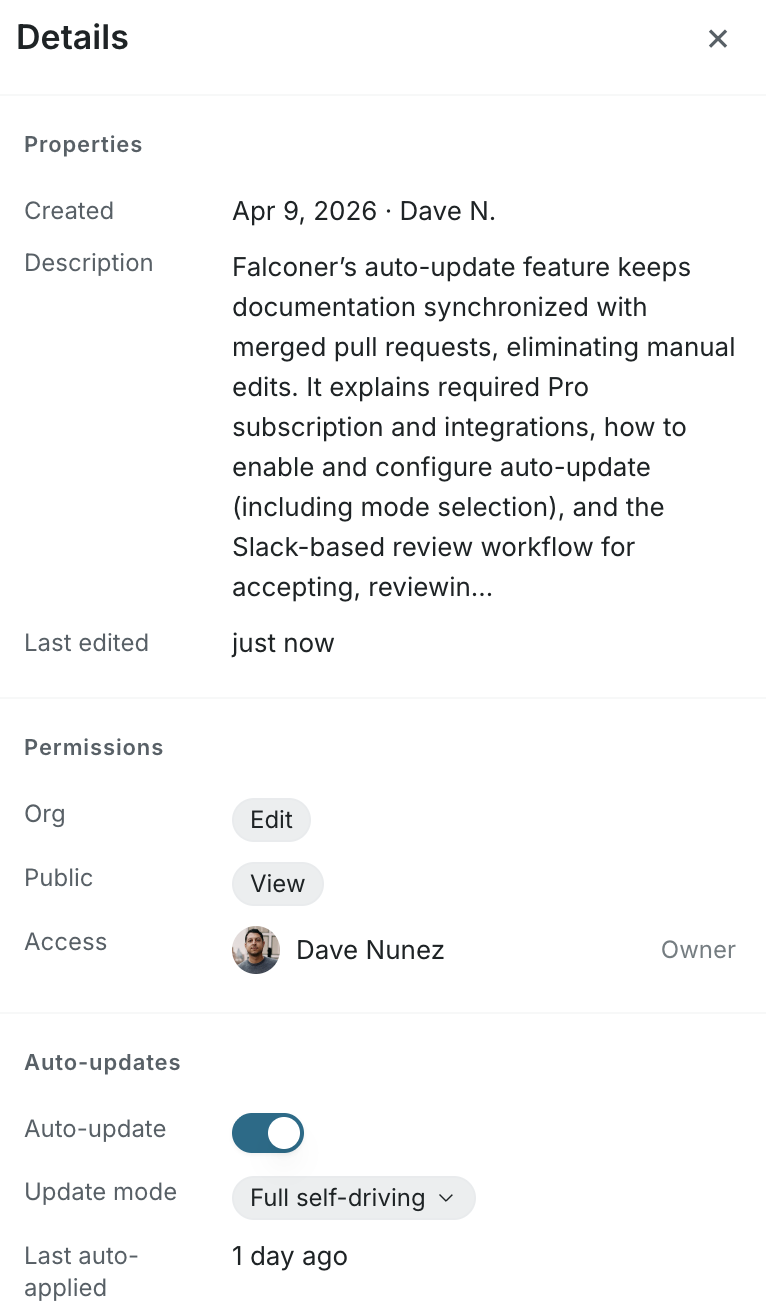Click the Owner role label
Viewport: 766px width, 1316px height.
tap(698, 950)
